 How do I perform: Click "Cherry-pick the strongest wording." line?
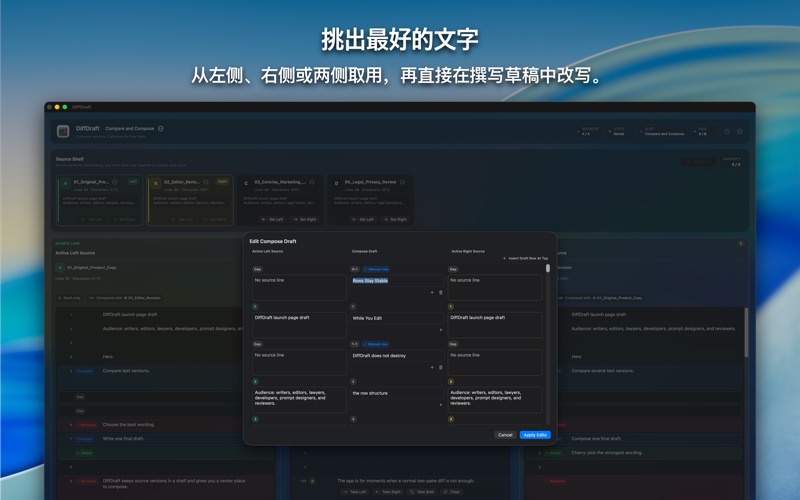(607, 453)
